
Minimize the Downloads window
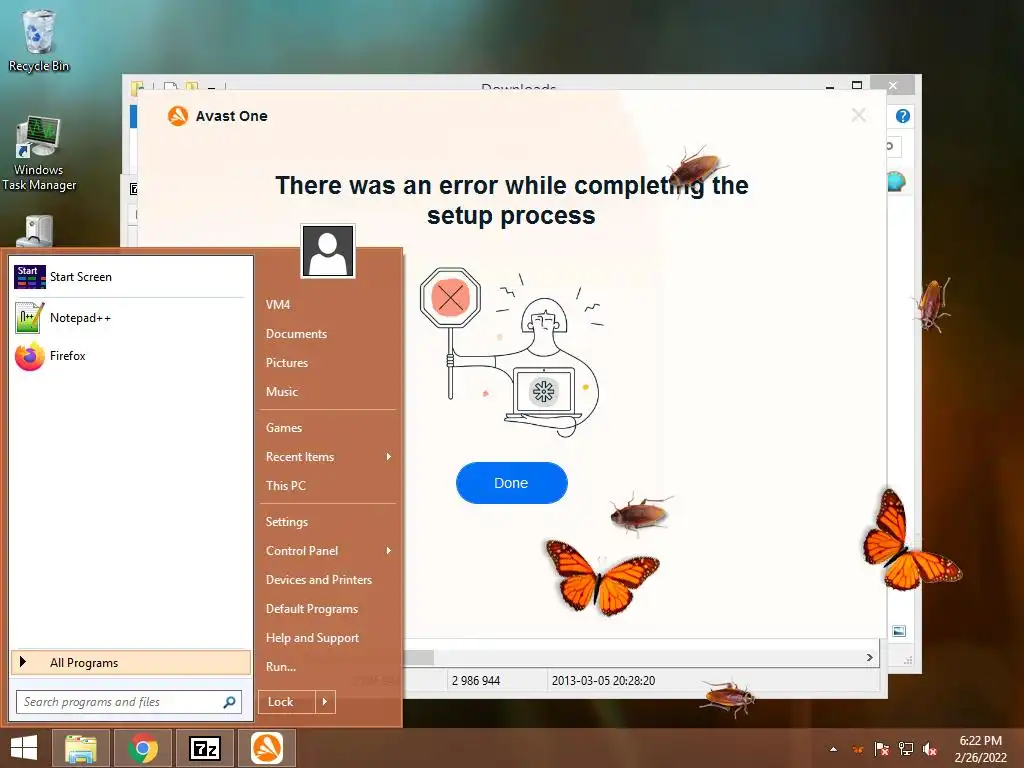coord(829,86)
